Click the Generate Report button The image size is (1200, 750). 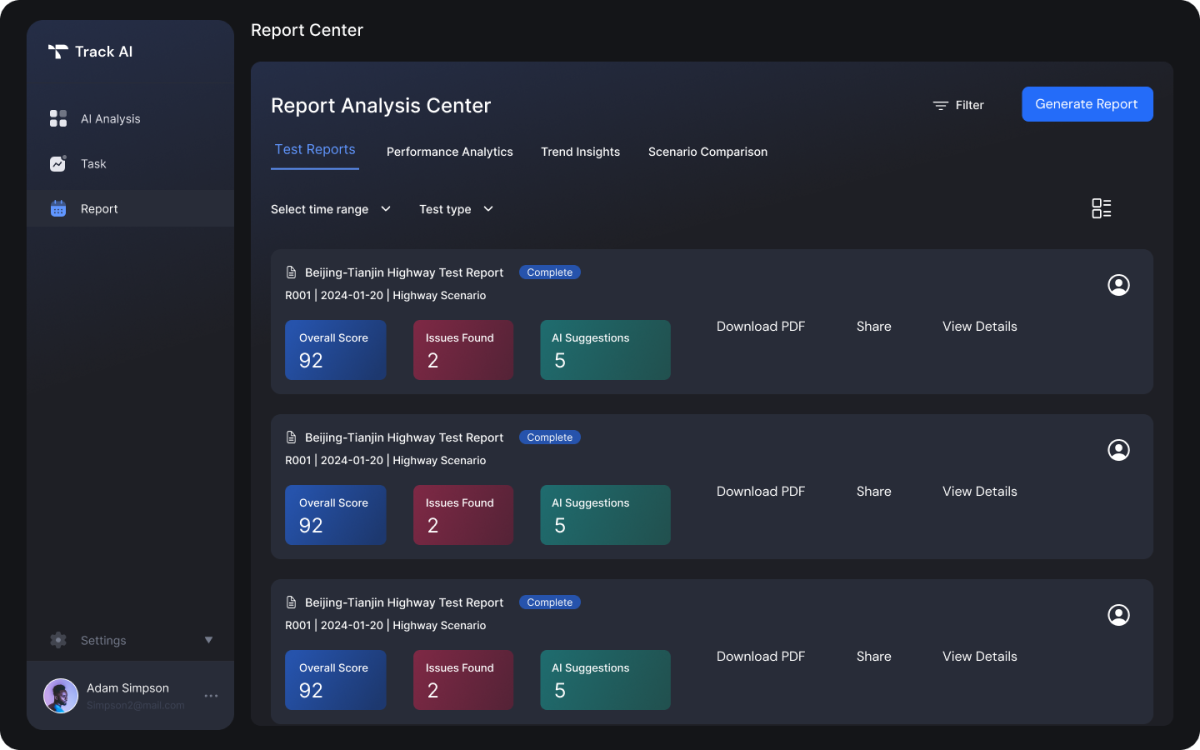1087,104
